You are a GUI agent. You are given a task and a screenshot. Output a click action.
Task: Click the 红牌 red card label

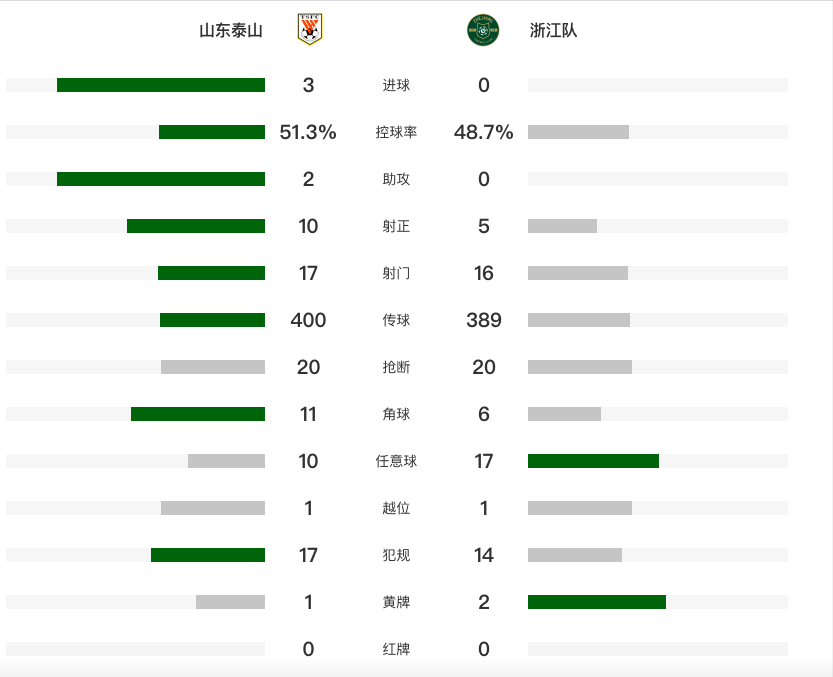396,649
